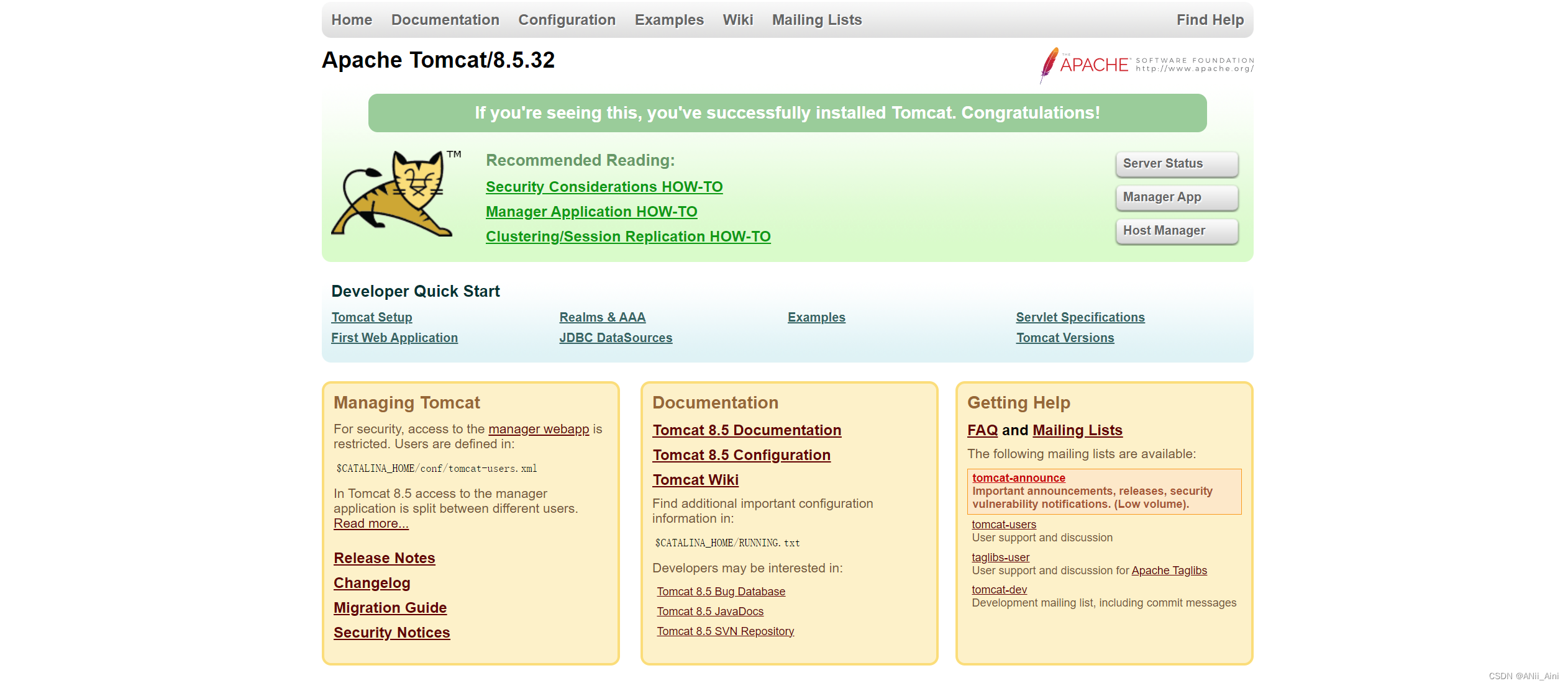The width and height of the screenshot is (1568, 686).
Task: Open JDBC DataSources link
Action: (616, 338)
